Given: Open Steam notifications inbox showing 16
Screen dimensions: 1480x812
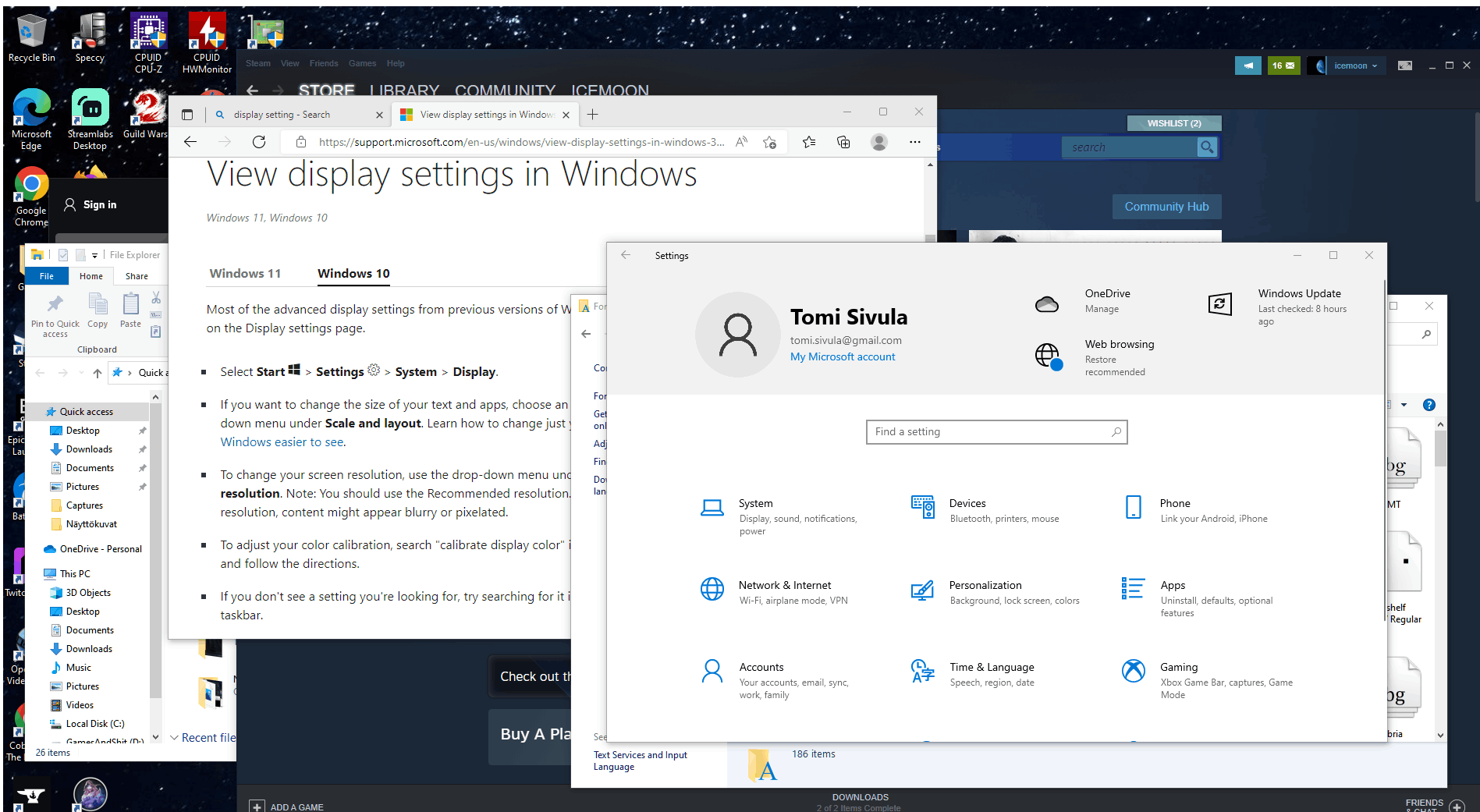Looking at the screenshot, I should (x=1283, y=66).
